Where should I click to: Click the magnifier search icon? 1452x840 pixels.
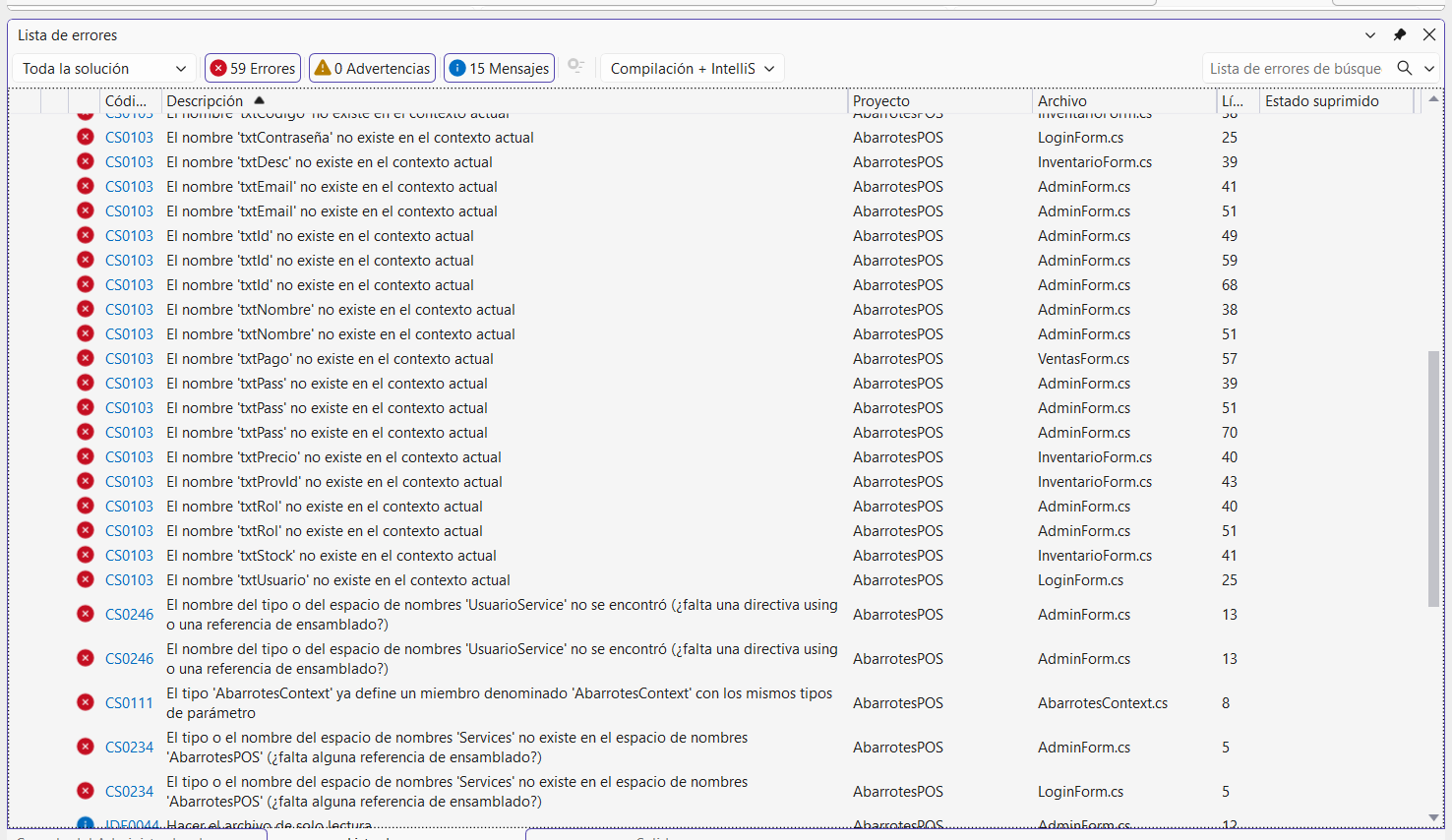(x=1405, y=68)
